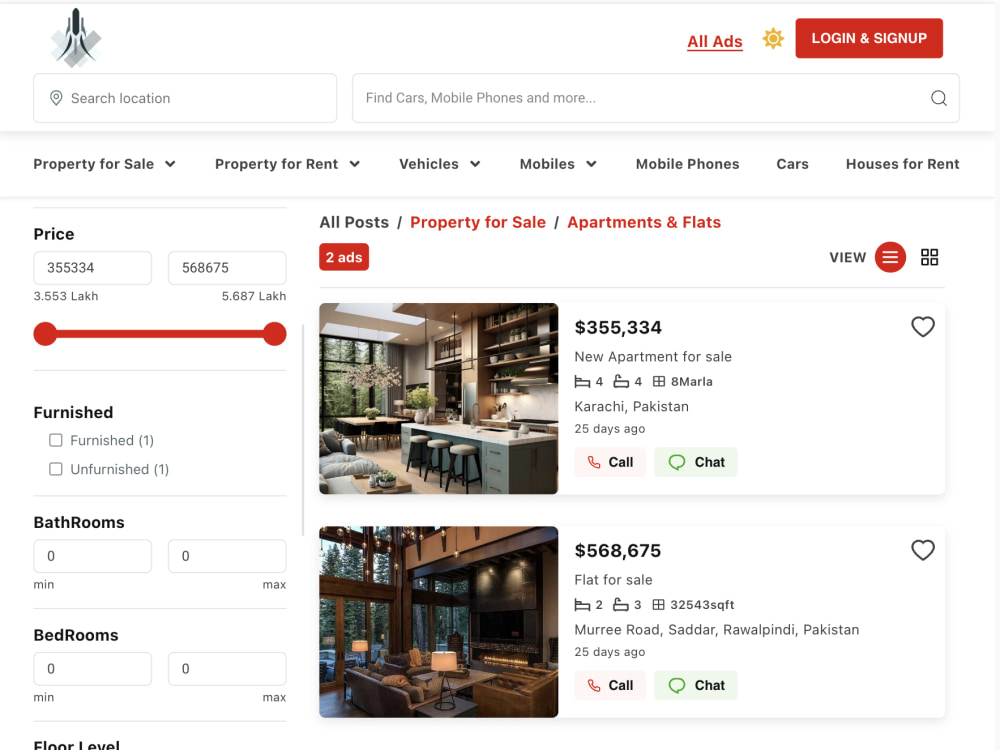1000x750 pixels.
Task: Open Houses for Rent category
Action: coord(902,164)
